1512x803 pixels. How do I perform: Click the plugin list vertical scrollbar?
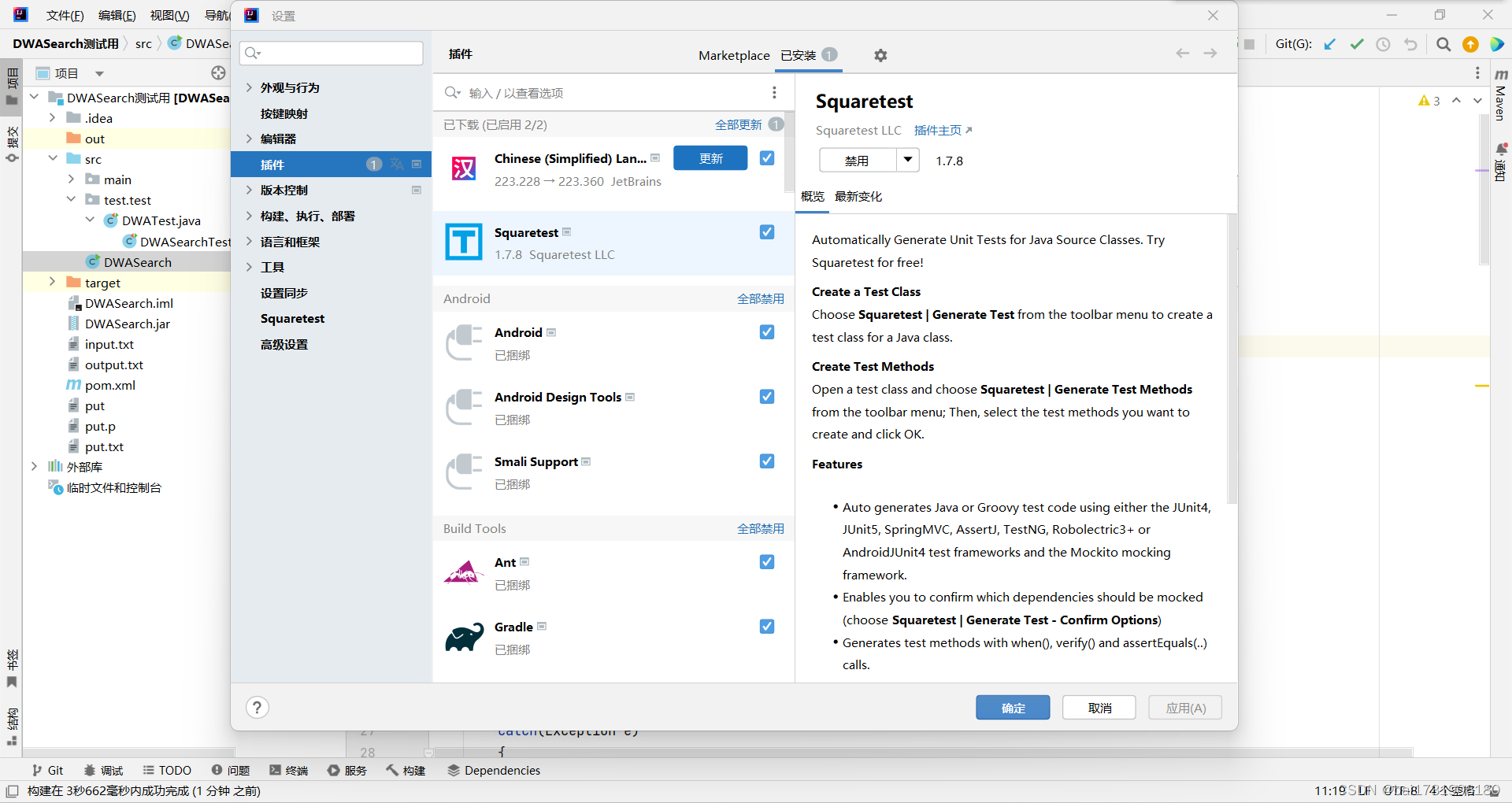pos(789,151)
